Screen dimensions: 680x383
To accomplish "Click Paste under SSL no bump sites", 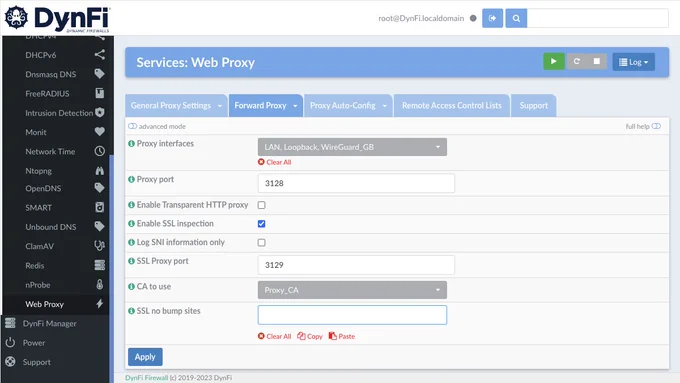I will [342, 336].
